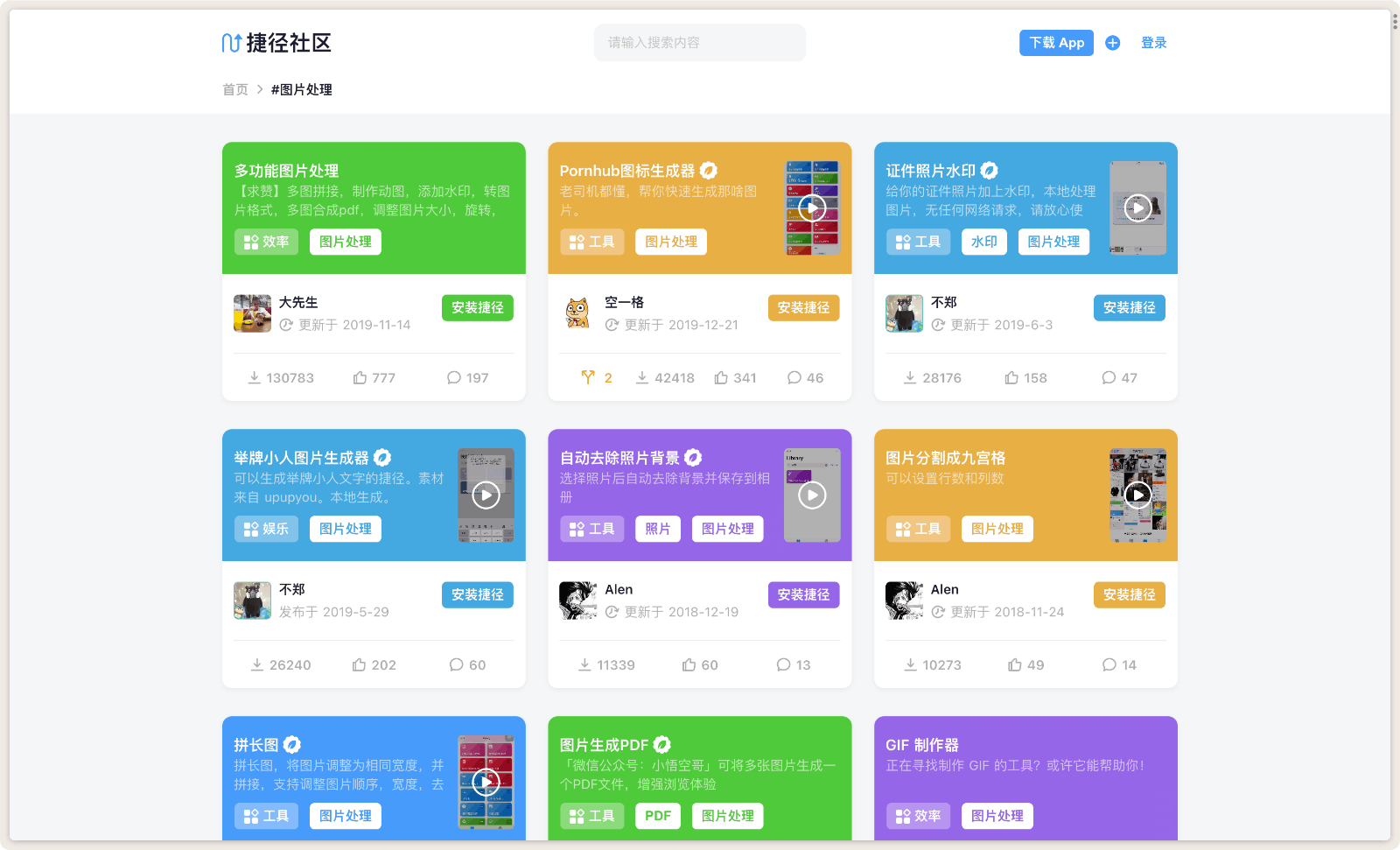Play the 证件照片水印 preview video
Viewport: 1400px width, 850px height.
[1137, 208]
